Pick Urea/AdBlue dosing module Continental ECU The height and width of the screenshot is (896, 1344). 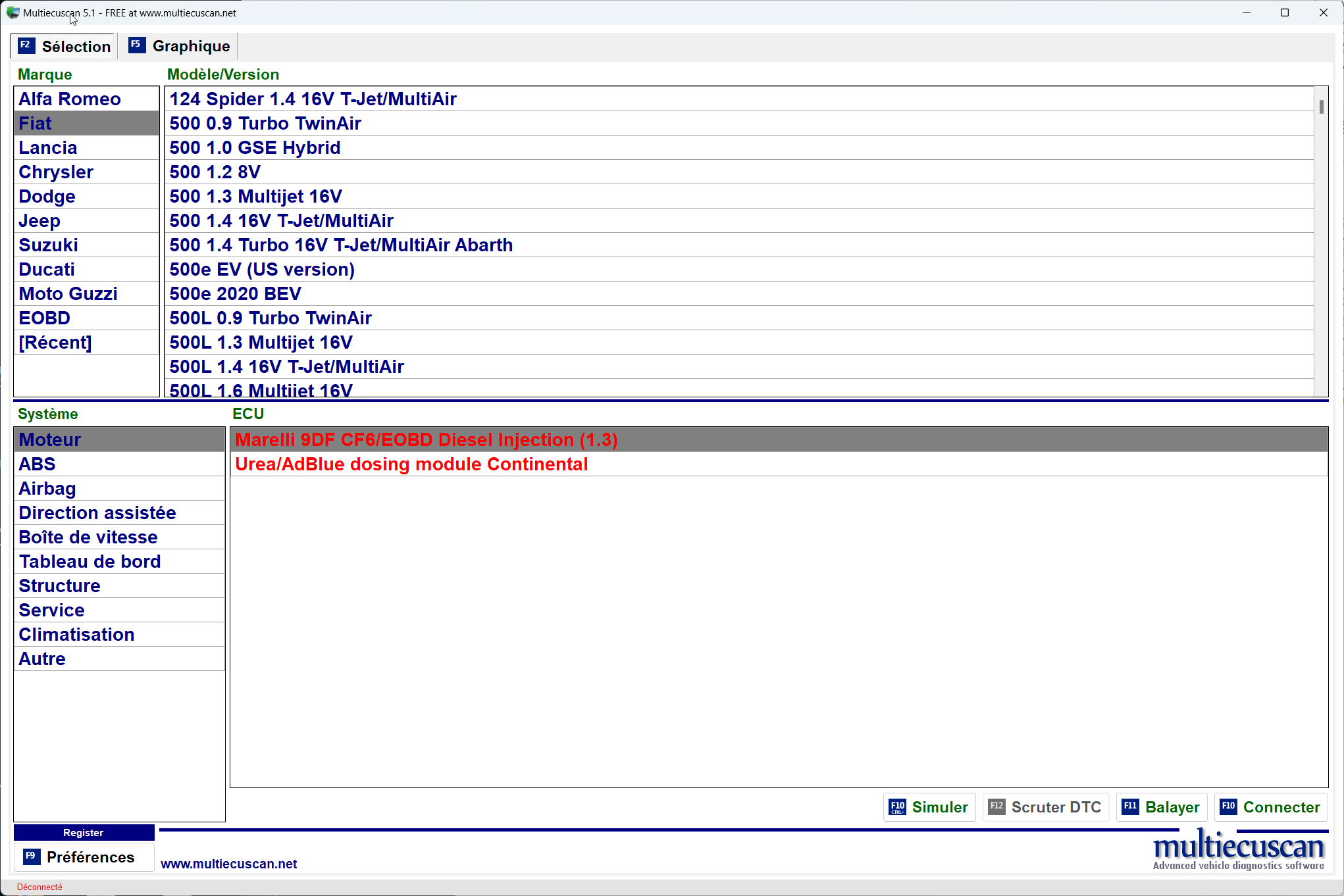411,464
